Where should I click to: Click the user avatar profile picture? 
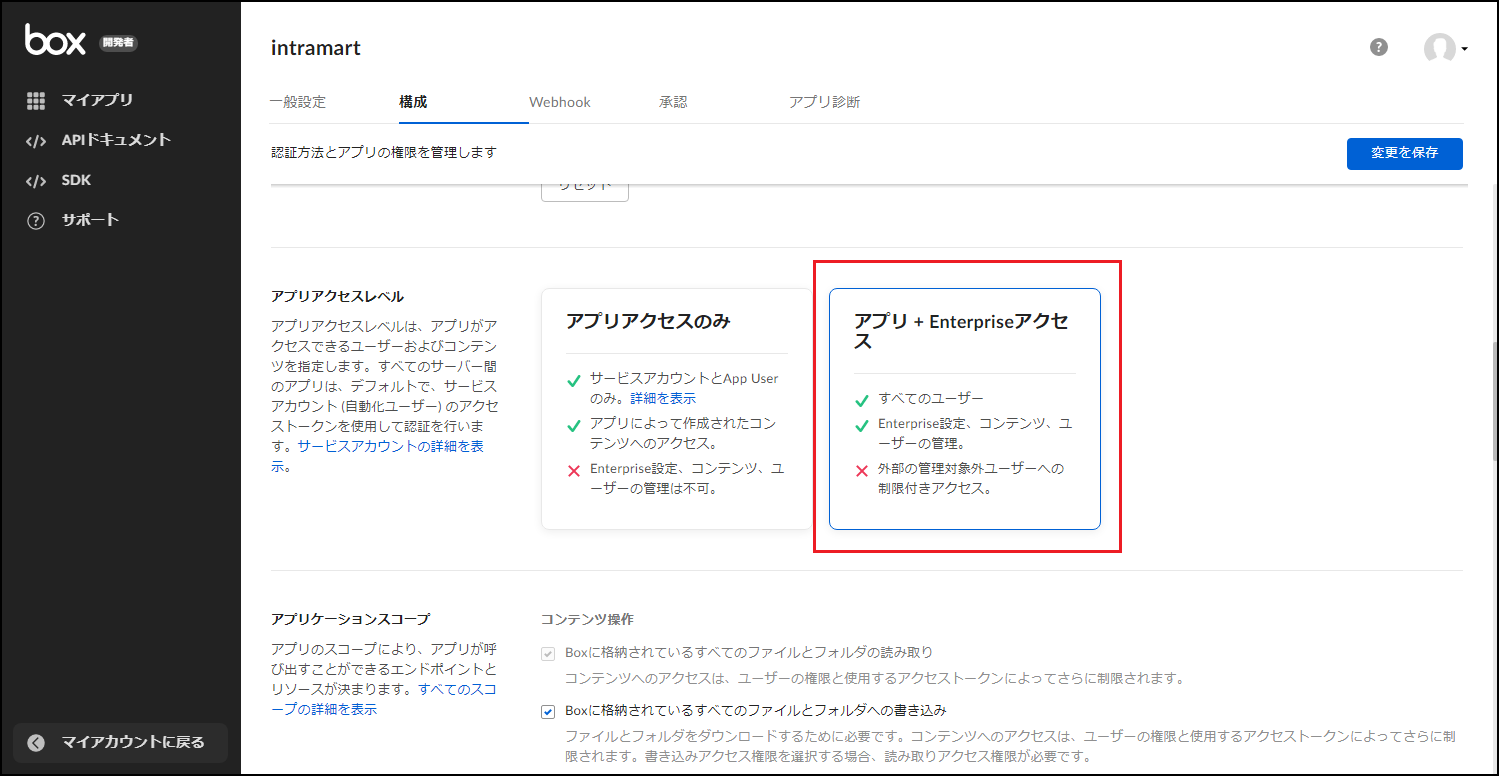coord(1439,49)
